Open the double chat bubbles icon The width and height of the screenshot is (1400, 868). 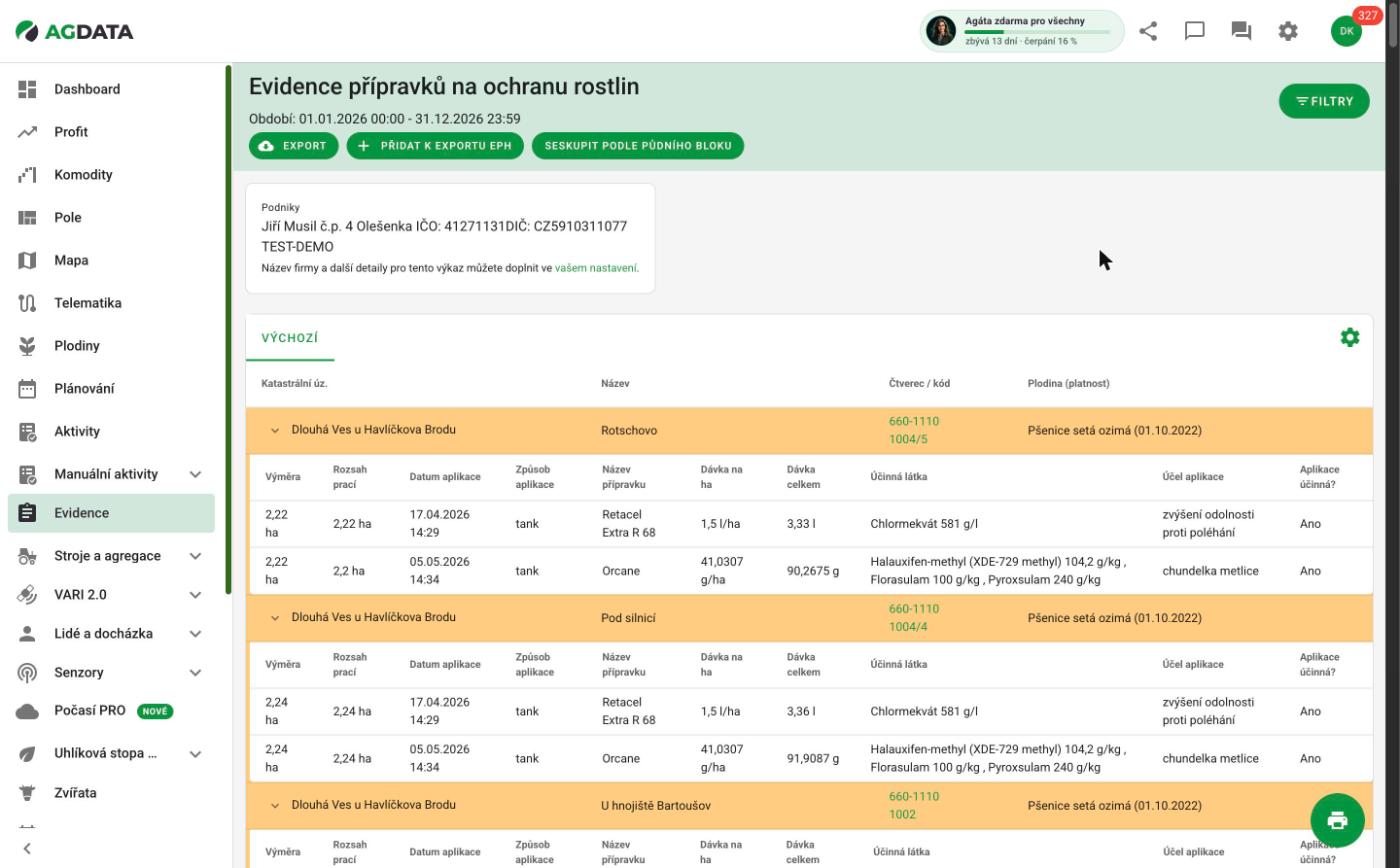click(1241, 31)
